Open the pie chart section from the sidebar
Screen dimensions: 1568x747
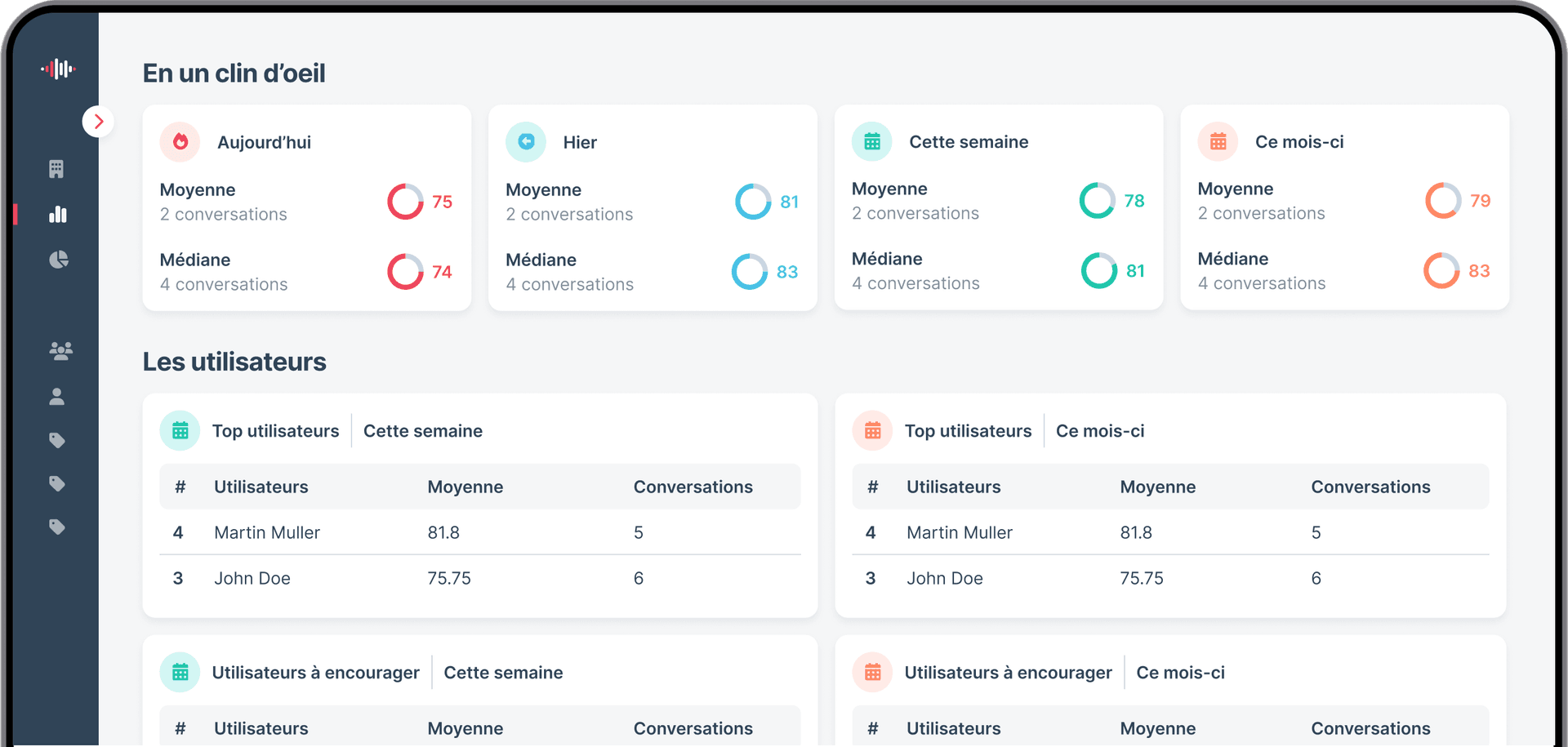(58, 260)
